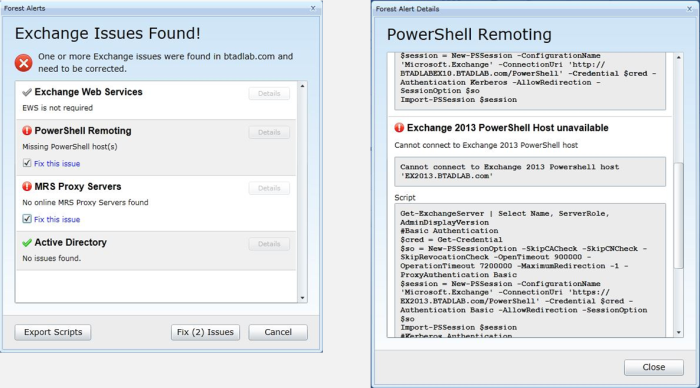Click 'No issues found.' text

[51, 259]
